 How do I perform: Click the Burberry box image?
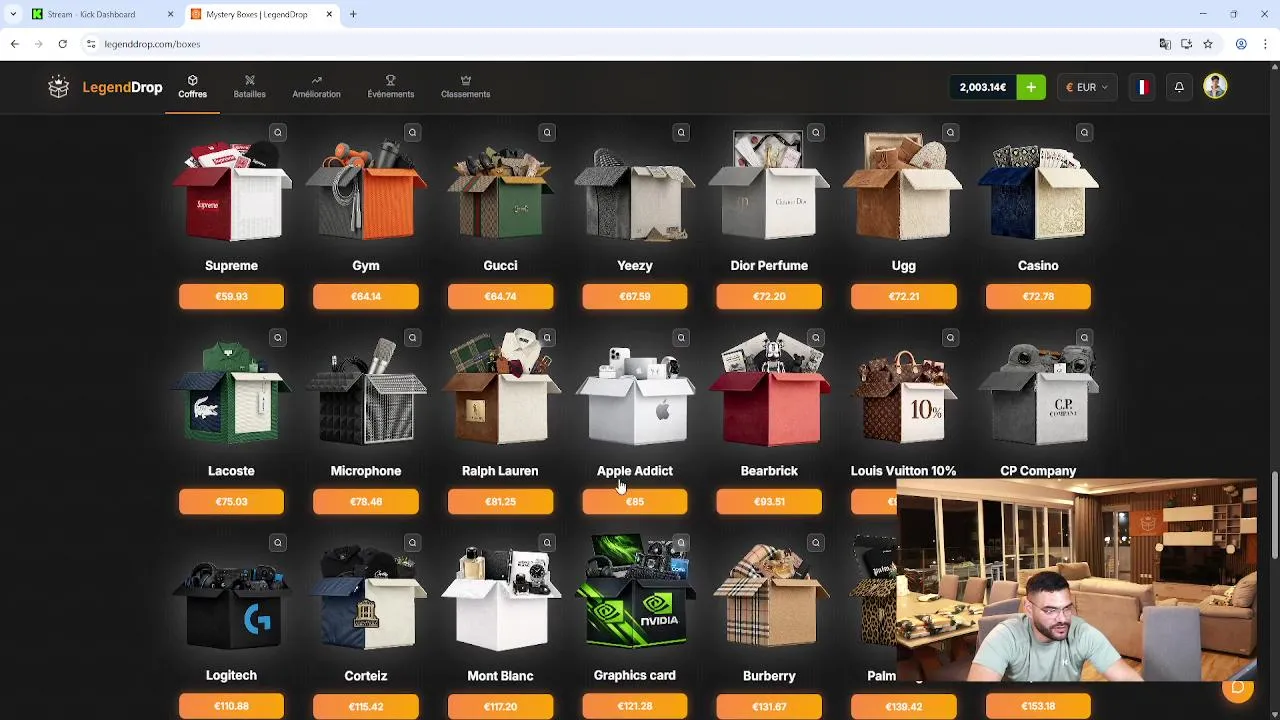769,598
